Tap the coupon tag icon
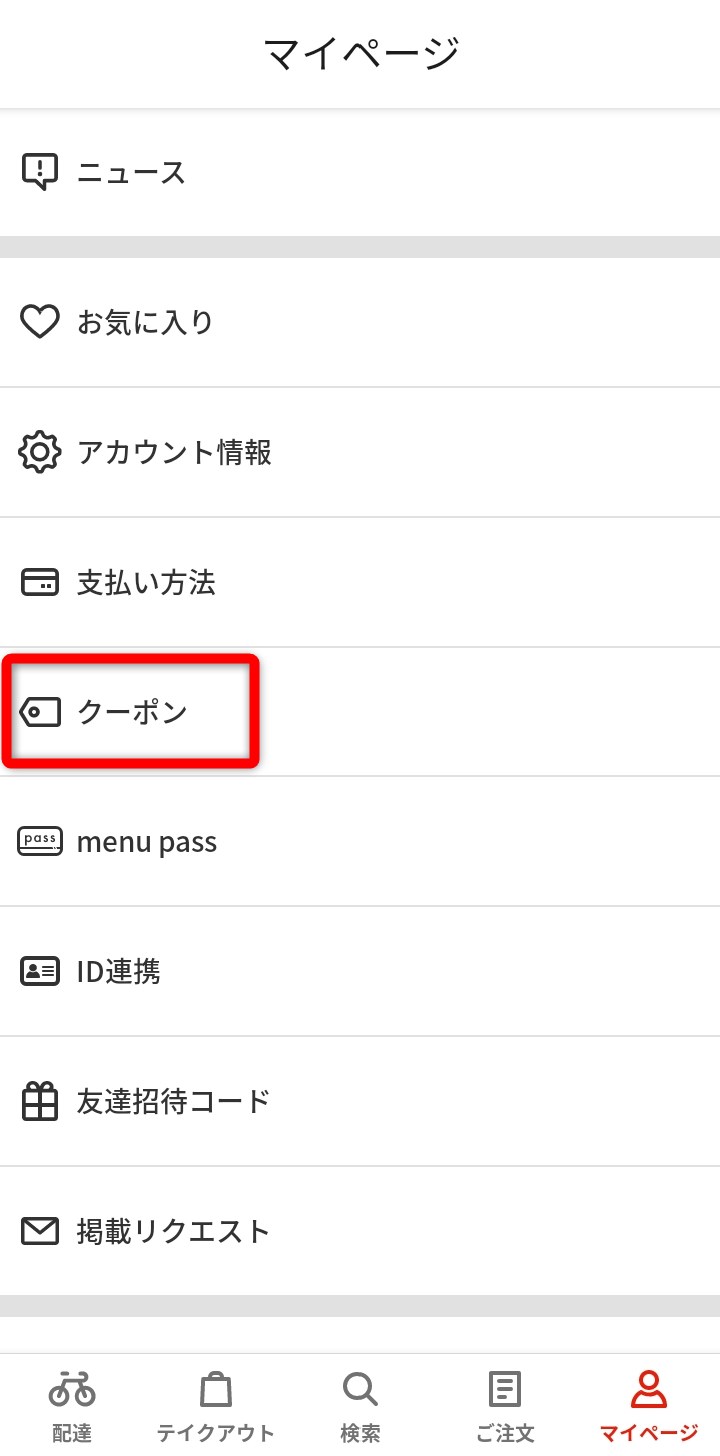Viewport: 720px width, 1456px height. [x=40, y=712]
